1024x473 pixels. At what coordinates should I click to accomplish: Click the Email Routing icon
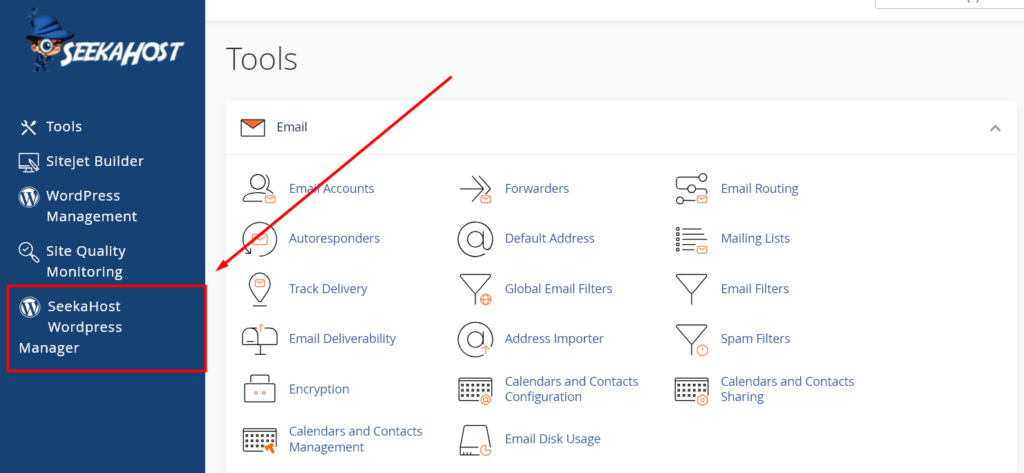692,189
